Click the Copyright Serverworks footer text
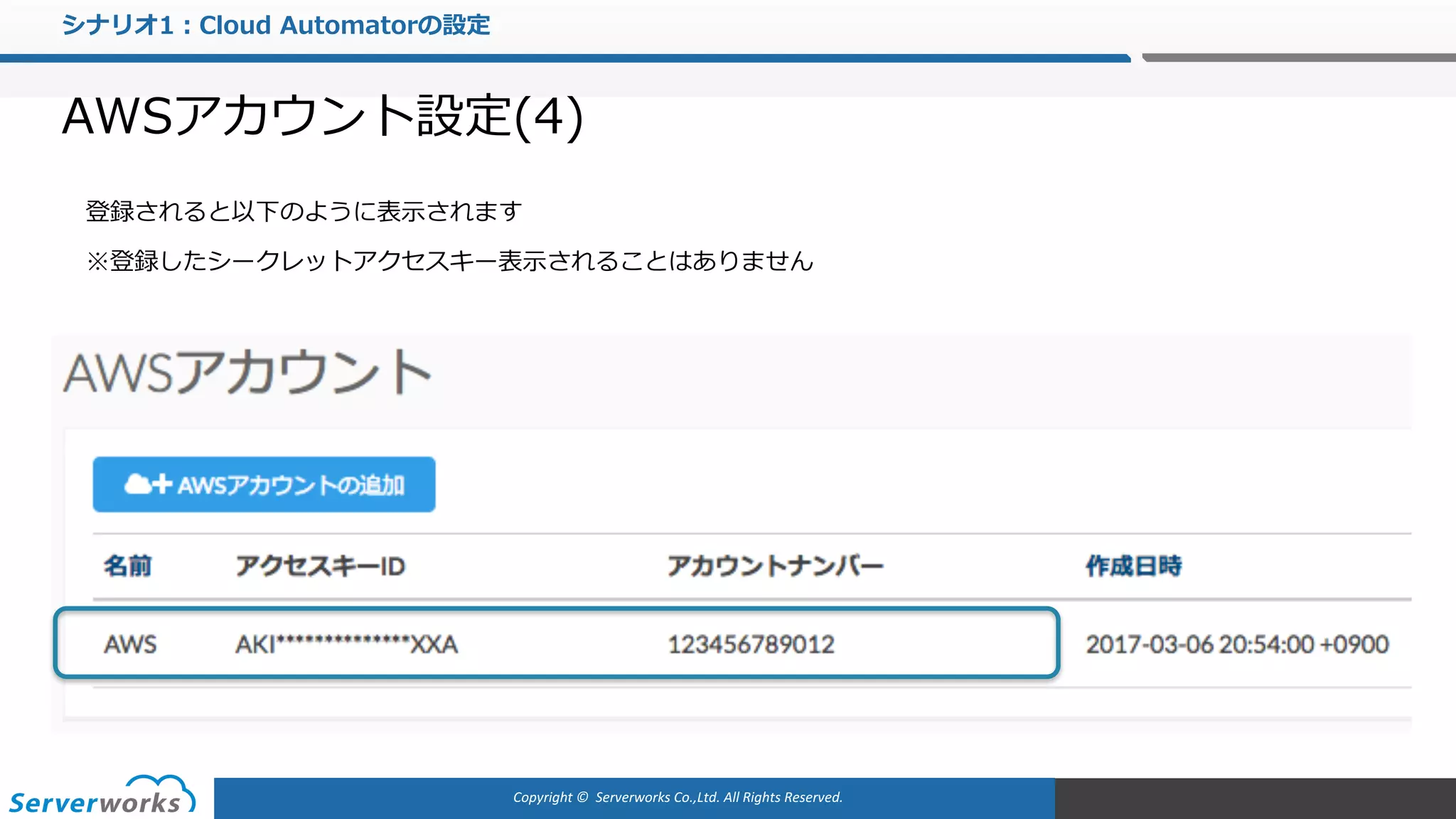The image size is (1456, 819). tap(678, 798)
